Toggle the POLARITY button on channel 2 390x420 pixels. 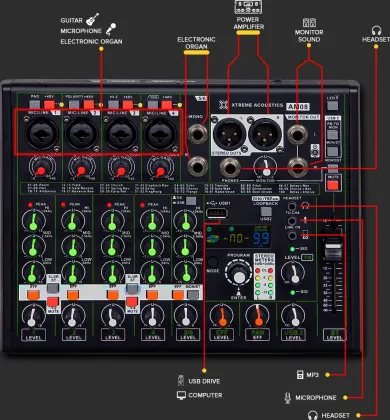pyautogui.click(x=74, y=105)
